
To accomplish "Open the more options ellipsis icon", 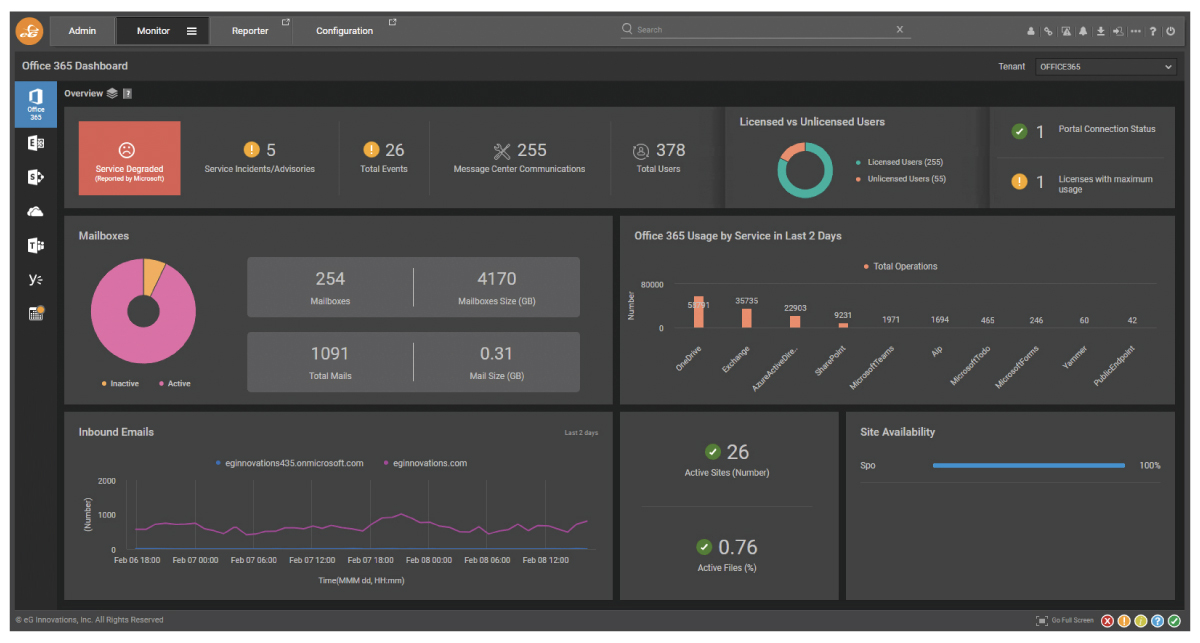I will [1136, 31].
